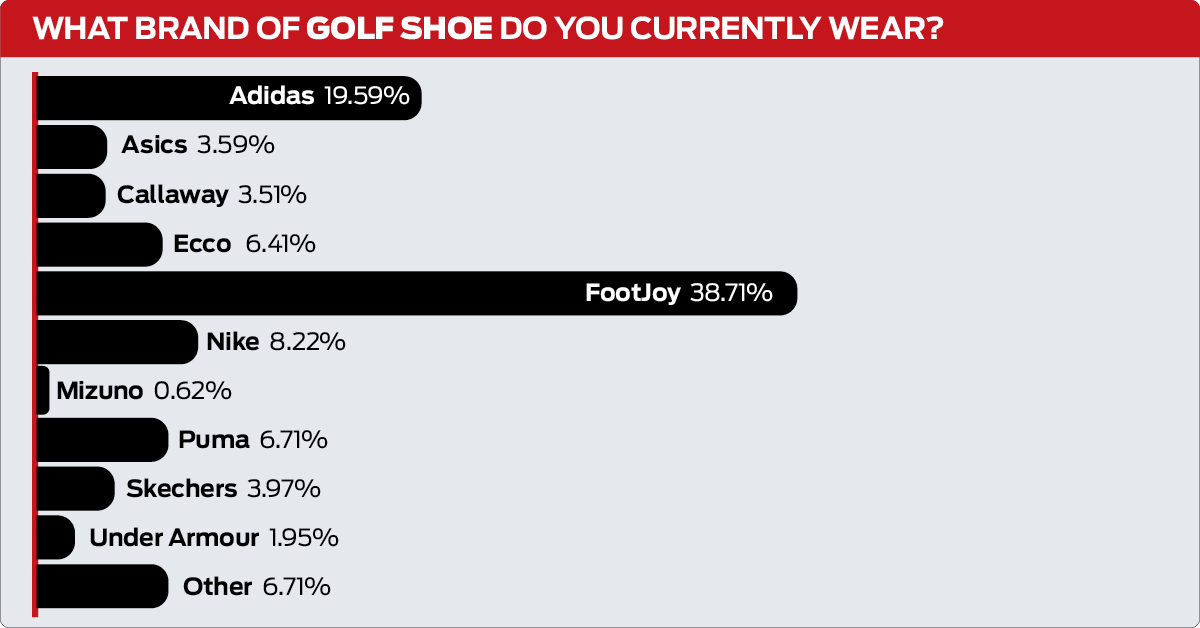1200x628 pixels.
Task: Click the black Nike bar
Action: click(x=117, y=342)
